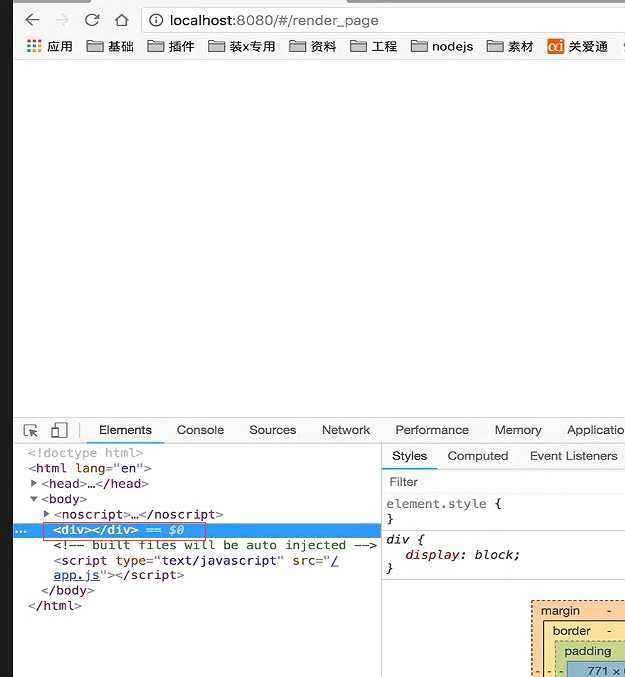Open the 资料 bookmark folder
Screen dimensions: 625x677
click(x=312, y=46)
